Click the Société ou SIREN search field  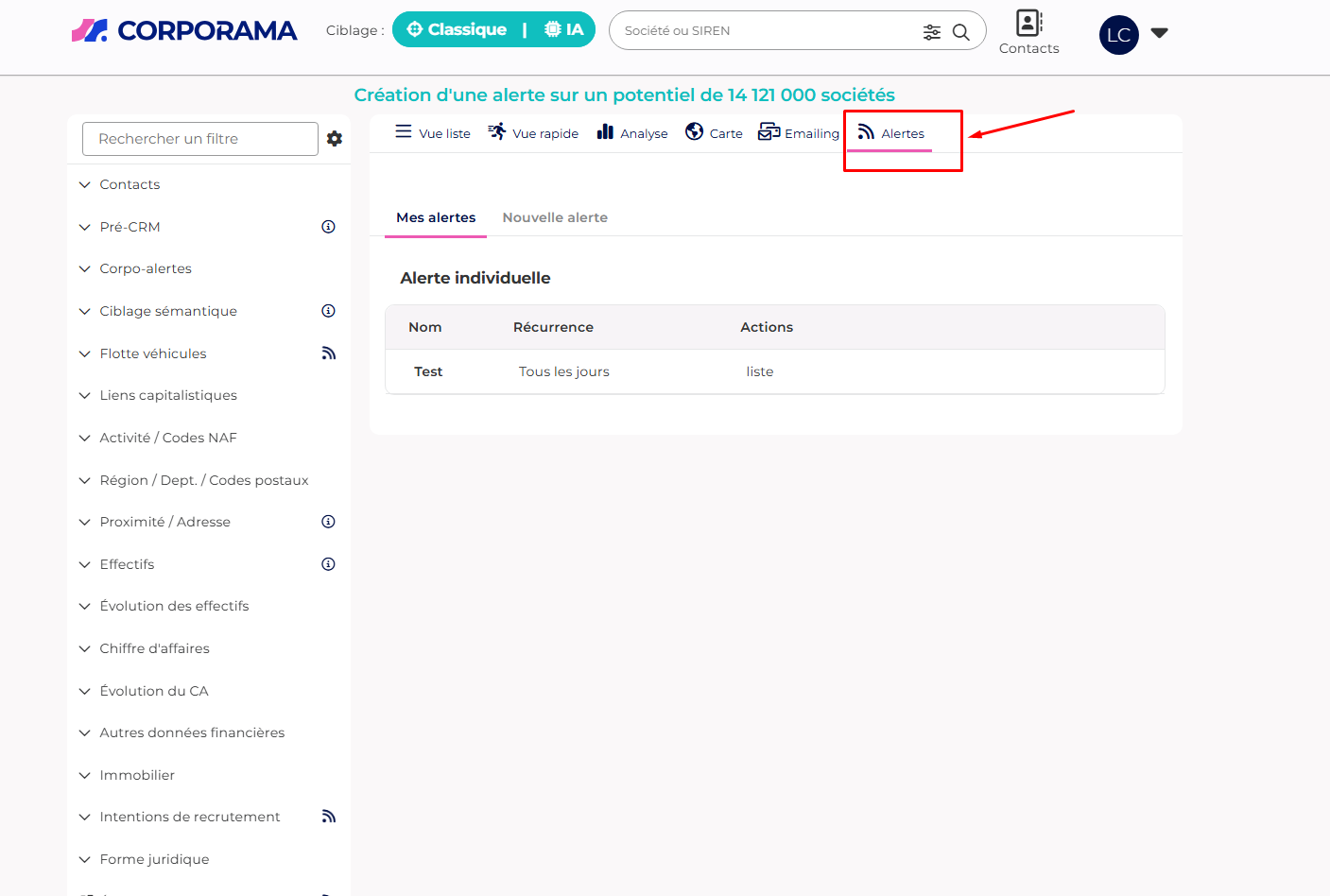point(766,31)
